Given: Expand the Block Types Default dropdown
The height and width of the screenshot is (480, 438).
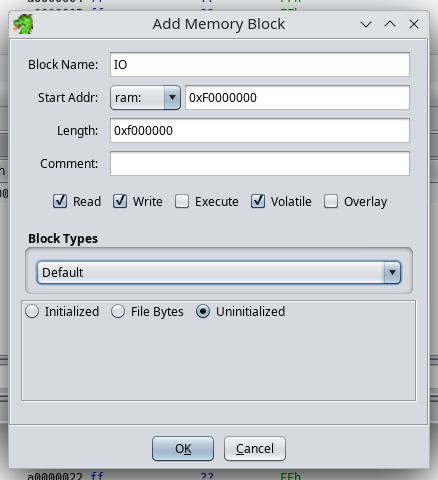Looking at the screenshot, I should tap(219, 272).
